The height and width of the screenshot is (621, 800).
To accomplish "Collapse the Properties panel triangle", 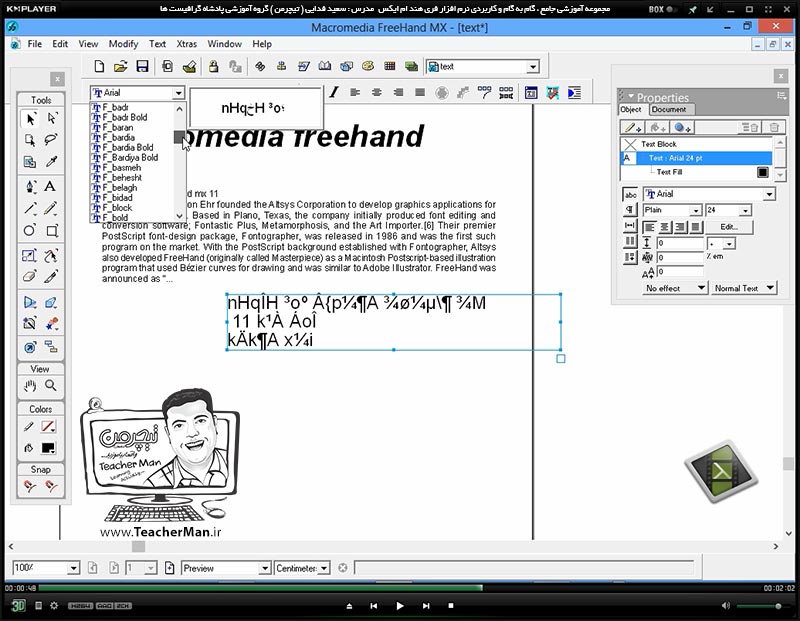I will click(631, 96).
